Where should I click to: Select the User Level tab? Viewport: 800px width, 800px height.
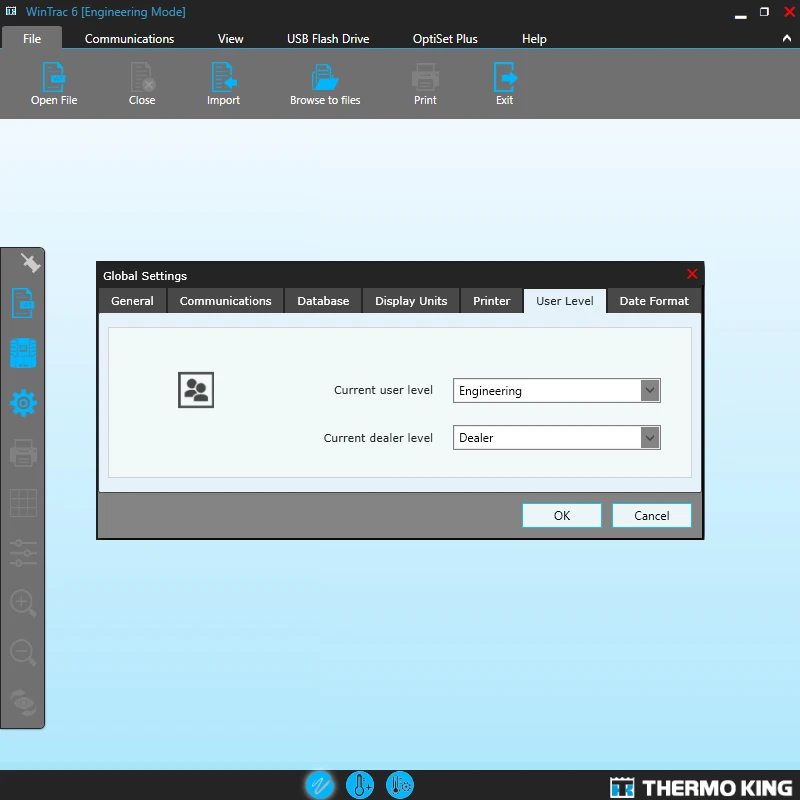pyautogui.click(x=565, y=301)
